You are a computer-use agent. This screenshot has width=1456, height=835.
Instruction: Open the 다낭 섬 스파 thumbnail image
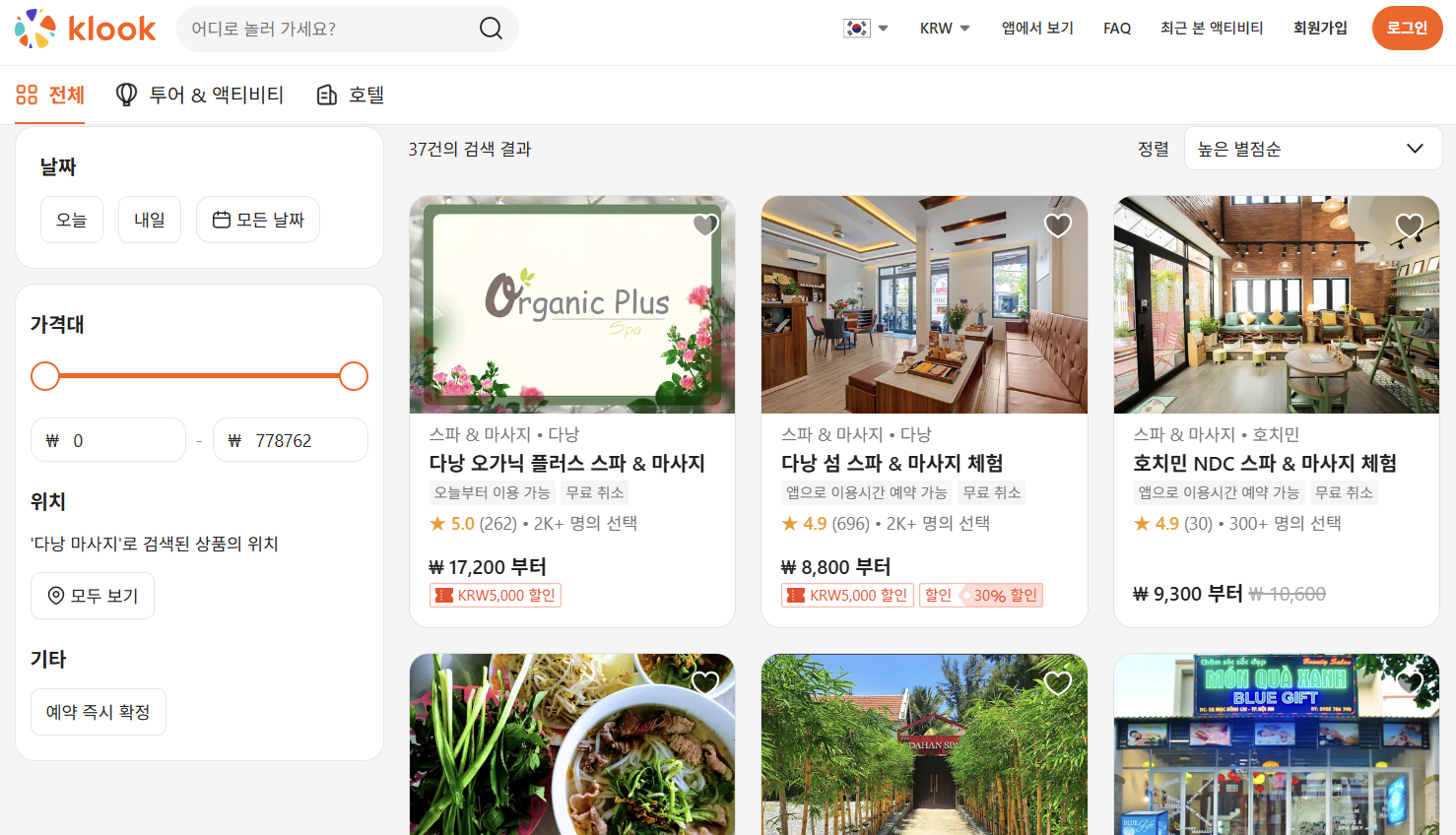[924, 304]
